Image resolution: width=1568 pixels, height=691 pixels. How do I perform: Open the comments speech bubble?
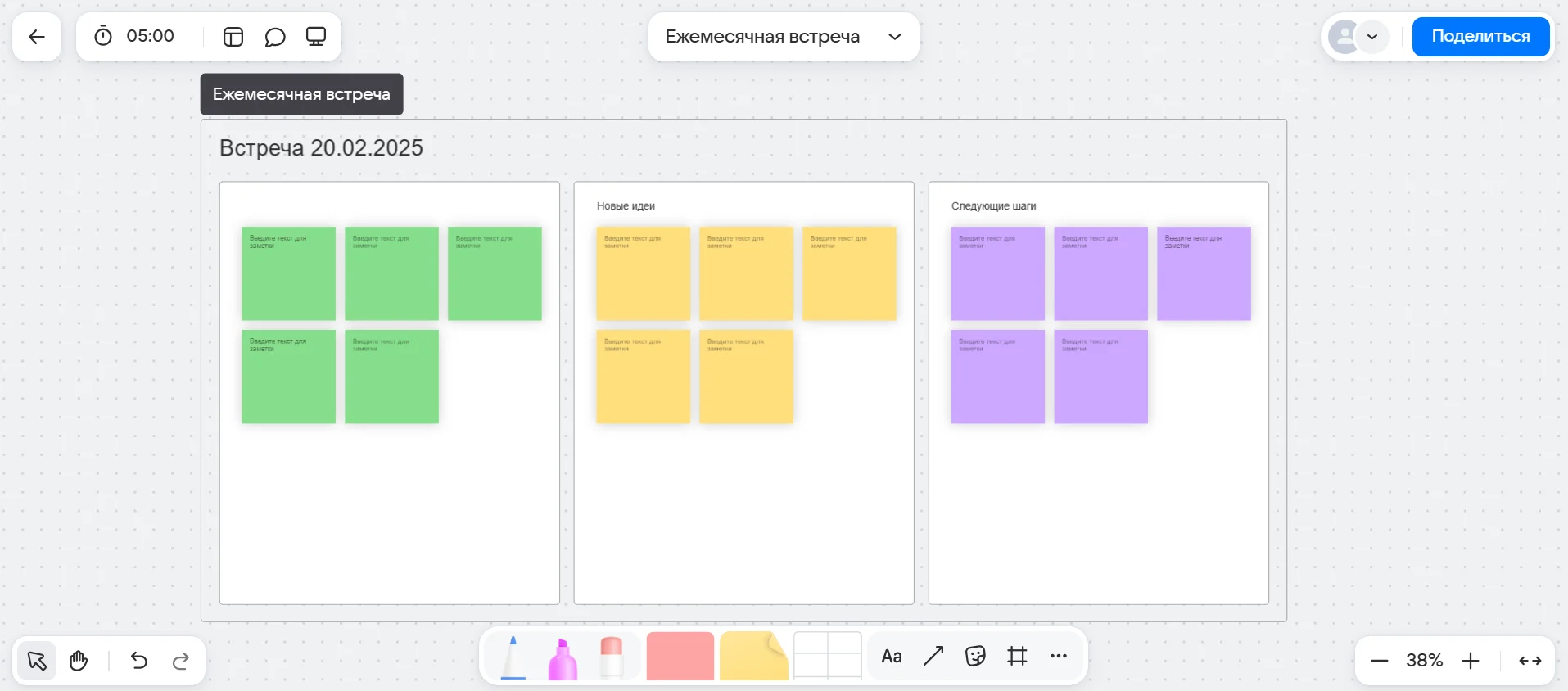[x=275, y=37]
